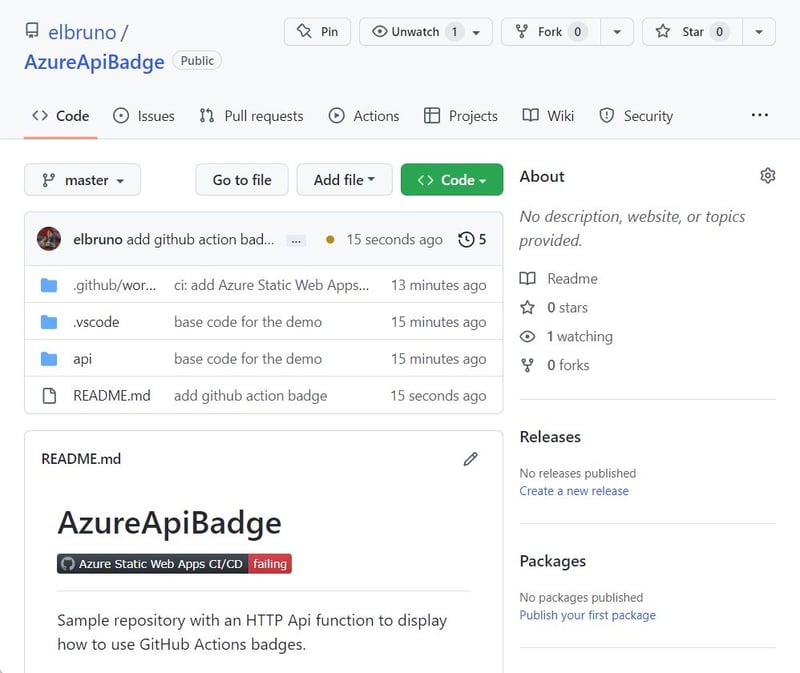The width and height of the screenshot is (800, 673).
Task: Expand the commit message ellipsis button
Action: 296,240
